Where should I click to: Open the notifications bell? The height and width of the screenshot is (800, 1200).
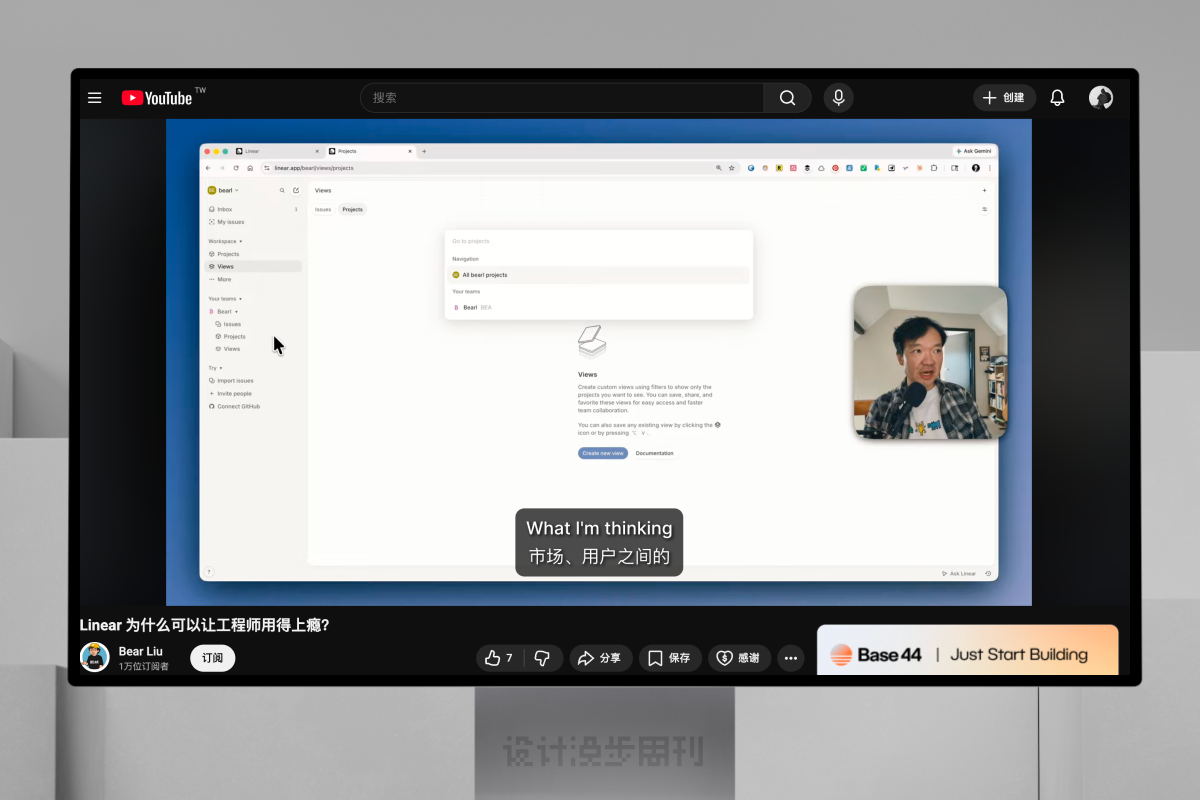coord(1057,98)
